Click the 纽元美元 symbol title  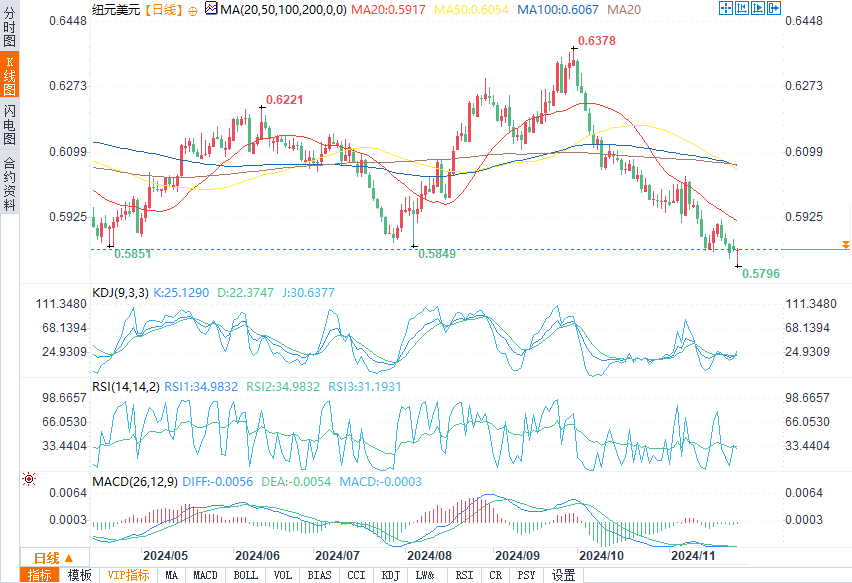tap(116, 10)
